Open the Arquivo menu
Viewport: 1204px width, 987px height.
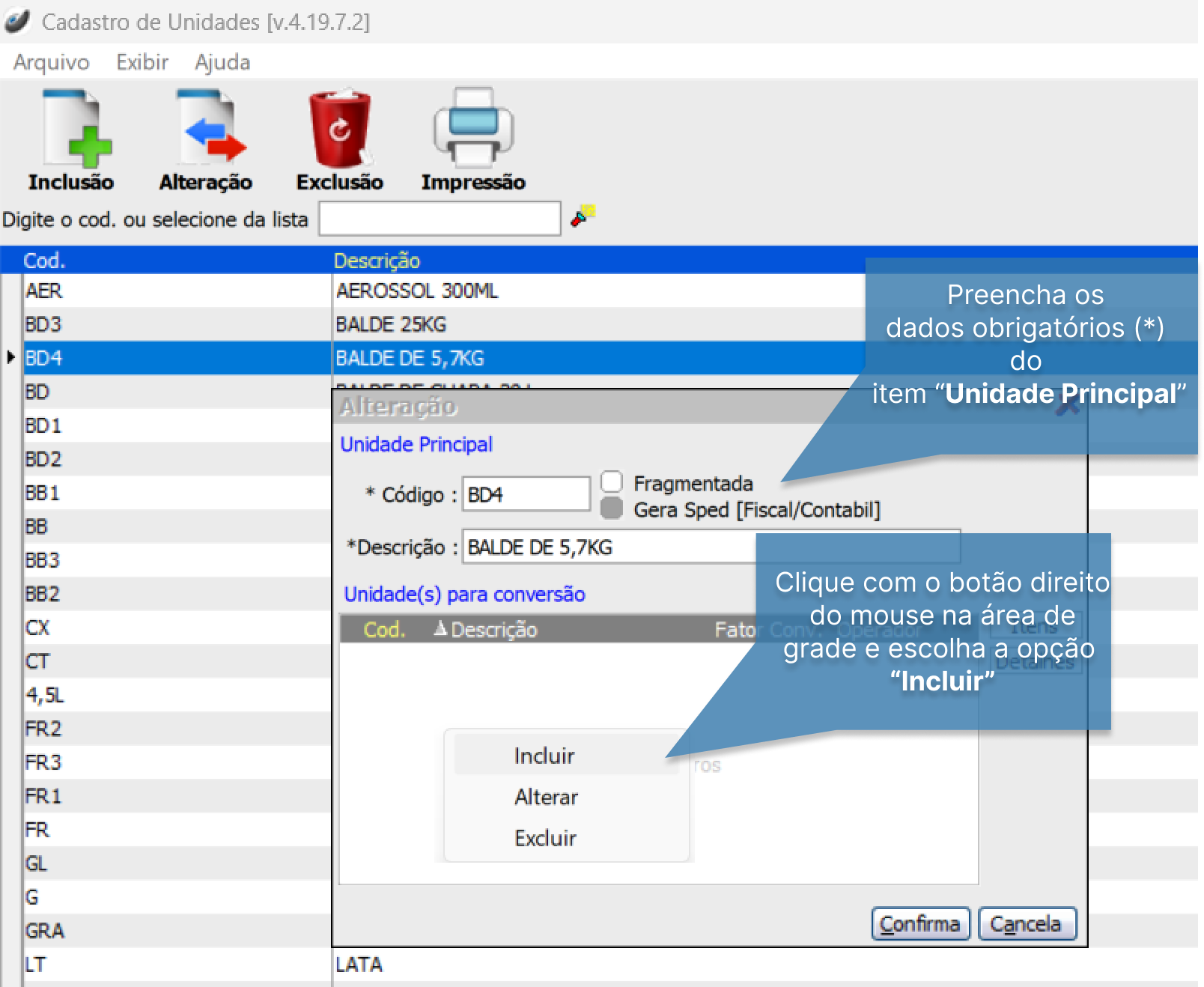51,62
